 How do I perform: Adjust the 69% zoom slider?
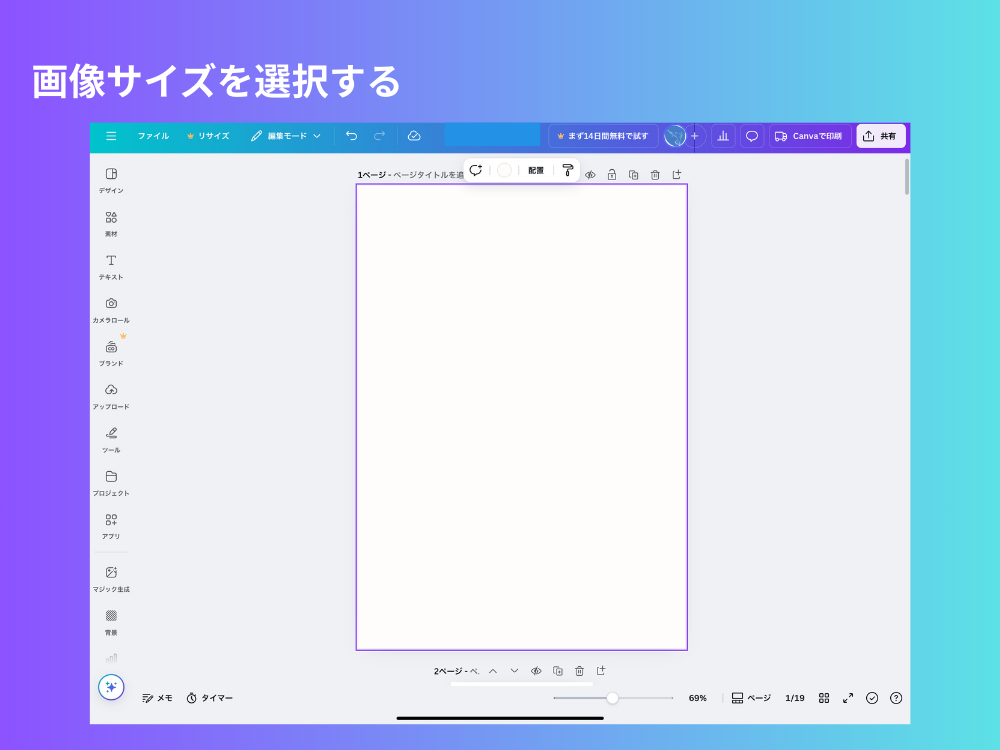click(x=613, y=697)
